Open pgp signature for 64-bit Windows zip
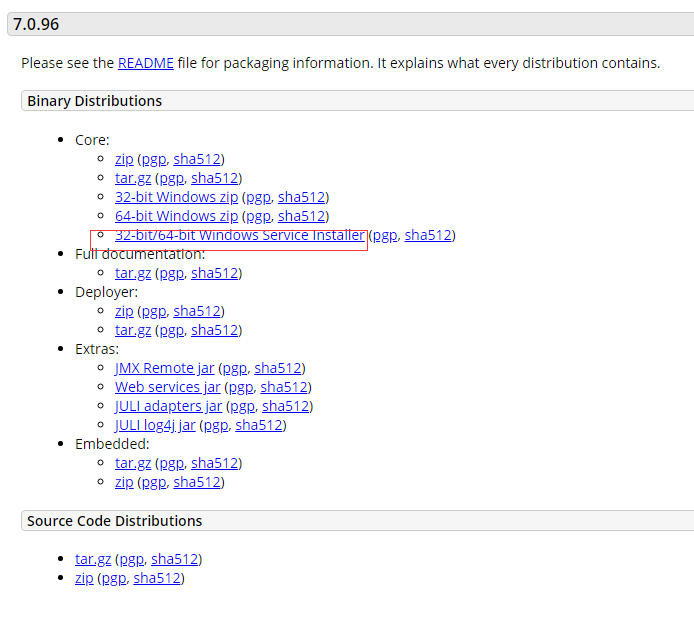 coord(258,216)
